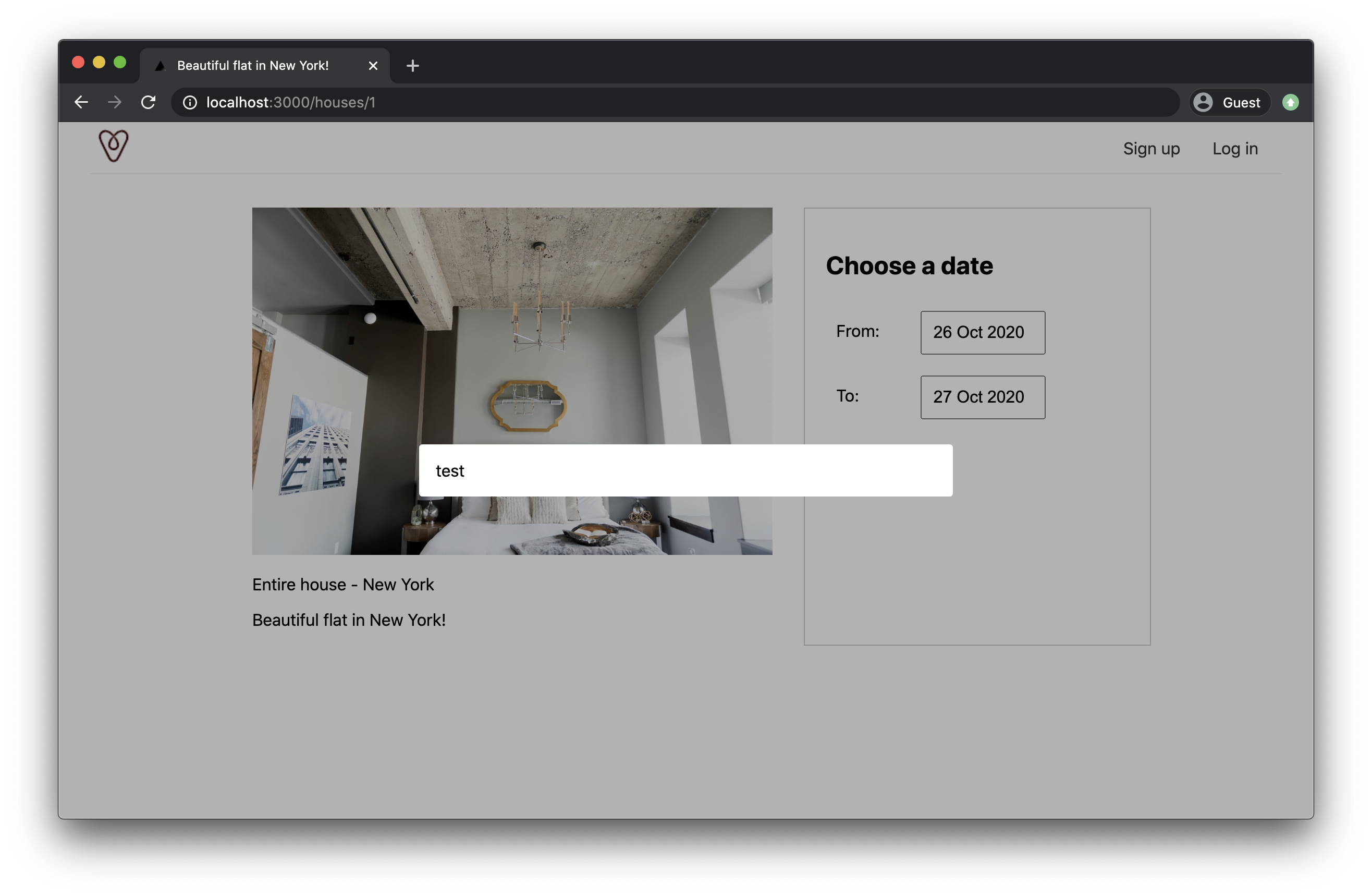
Task: Click the browser forward arrow
Action: click(x=115, y=102)
